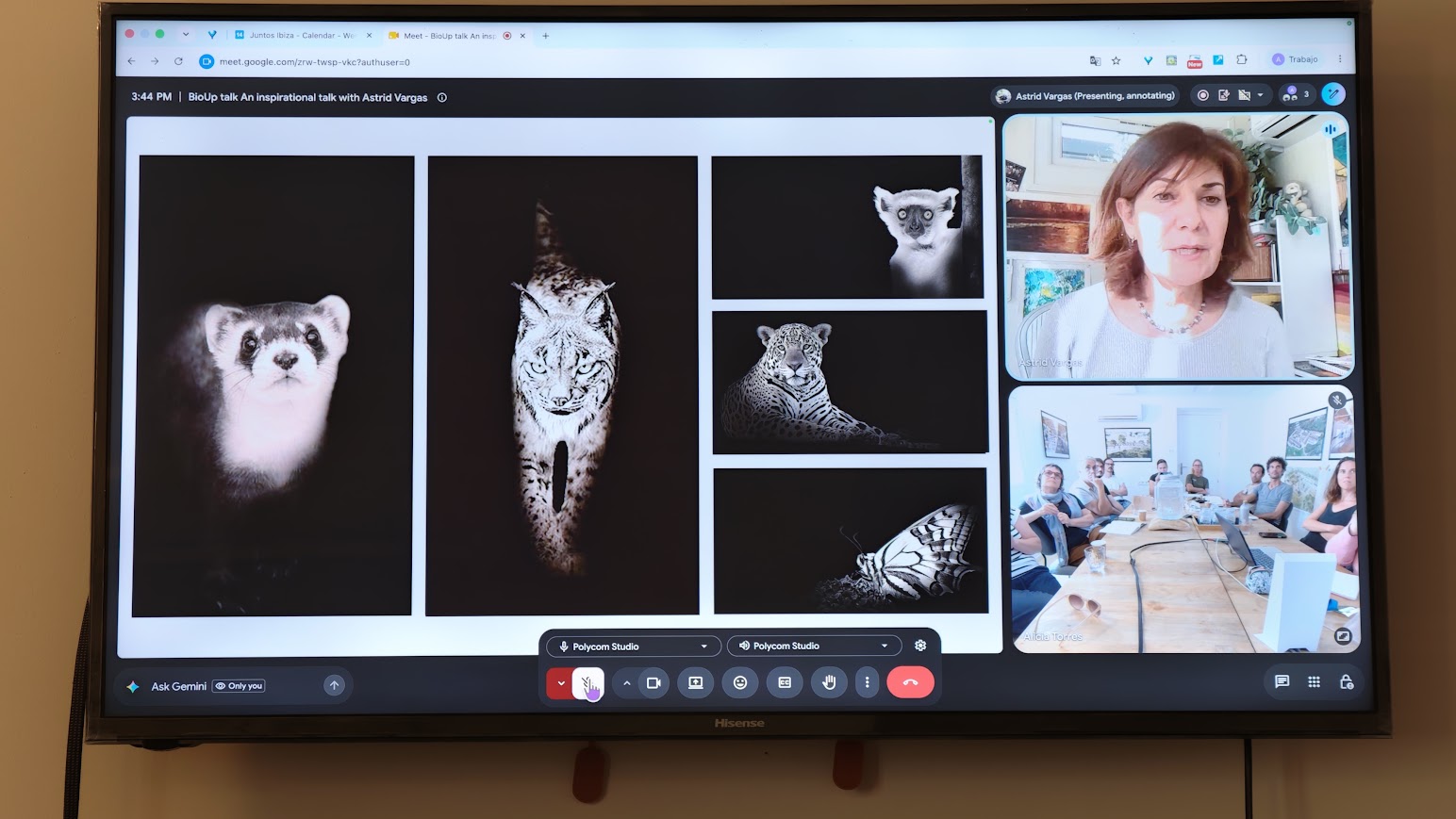Bookmark this page with the star icon

[1117, 60]
